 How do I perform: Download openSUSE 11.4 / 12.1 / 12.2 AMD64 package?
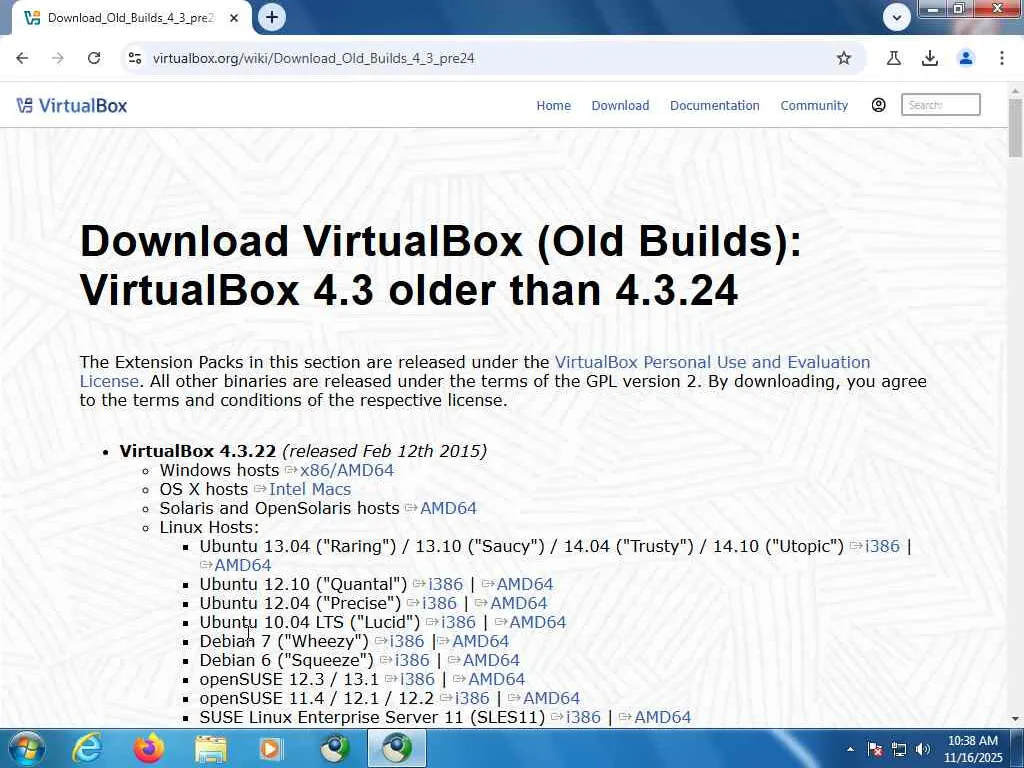pos(551,698)
